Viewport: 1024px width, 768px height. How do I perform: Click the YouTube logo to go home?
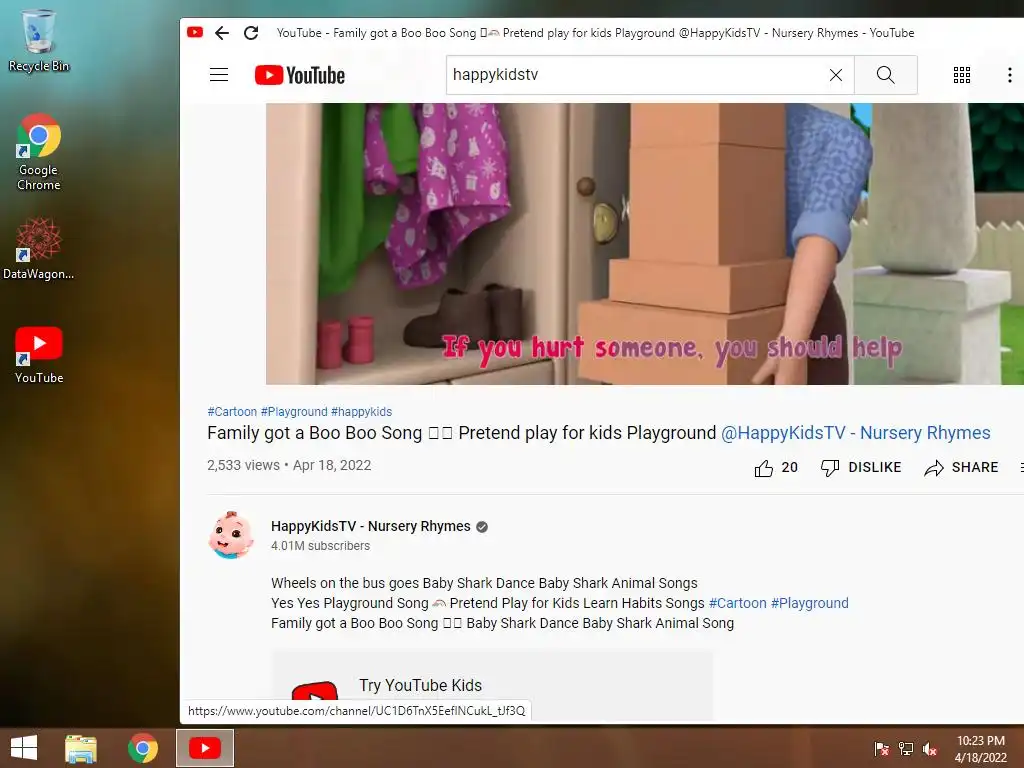[300, 75]
